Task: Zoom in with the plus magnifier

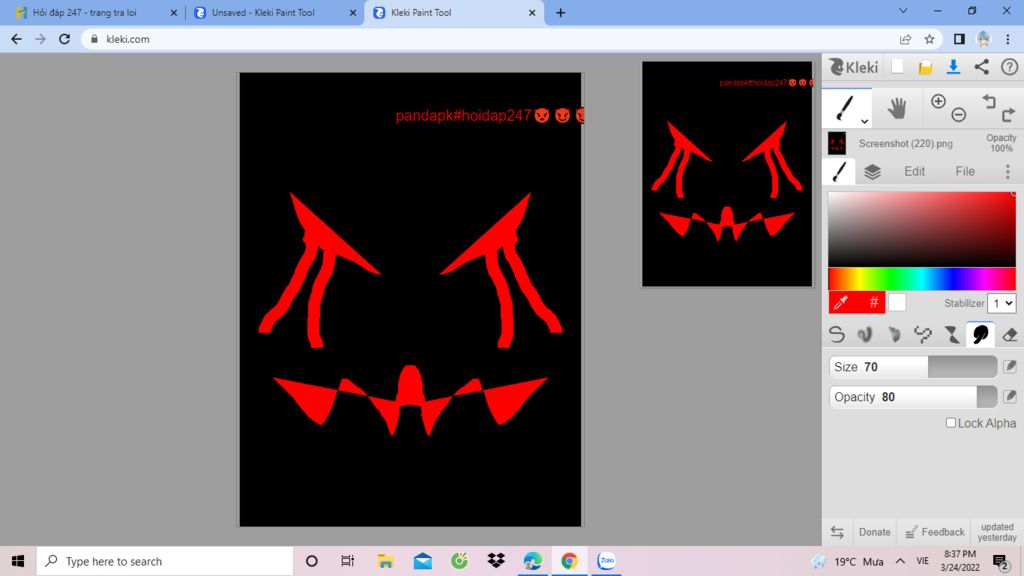Action: click(x=938, y=101)
